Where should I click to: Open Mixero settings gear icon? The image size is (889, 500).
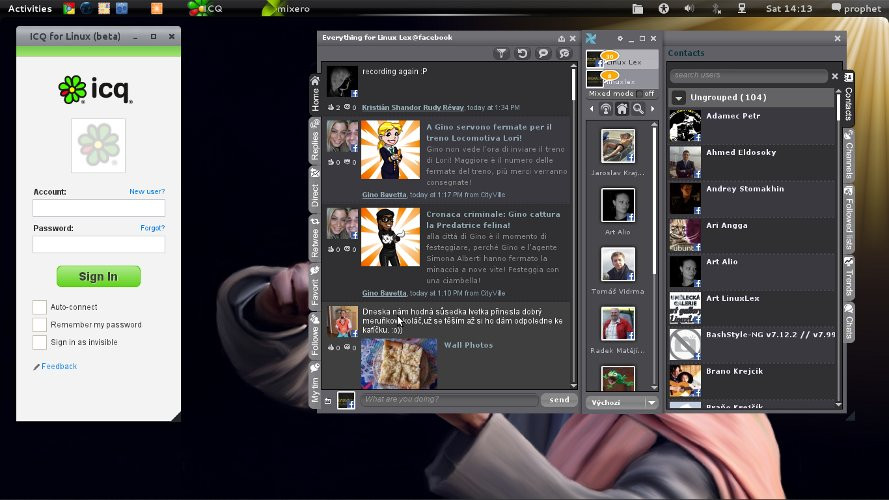tap(620, 39)
